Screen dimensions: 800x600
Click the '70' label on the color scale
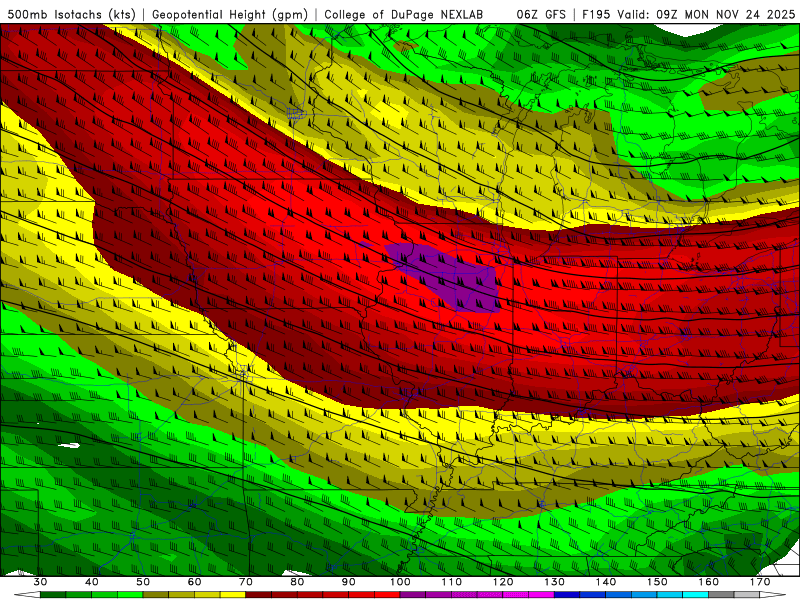[x=246, y=582]
